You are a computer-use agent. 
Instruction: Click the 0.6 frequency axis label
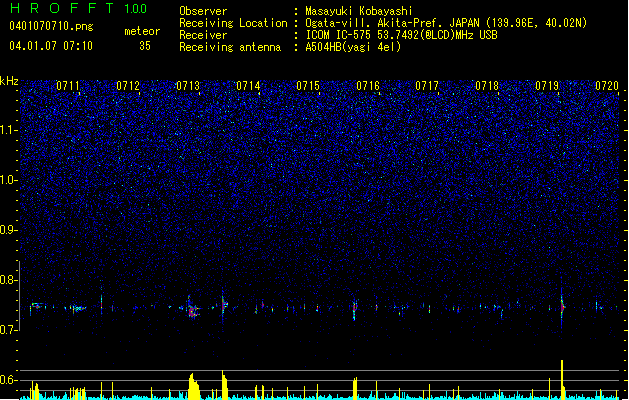pos(8,380)
